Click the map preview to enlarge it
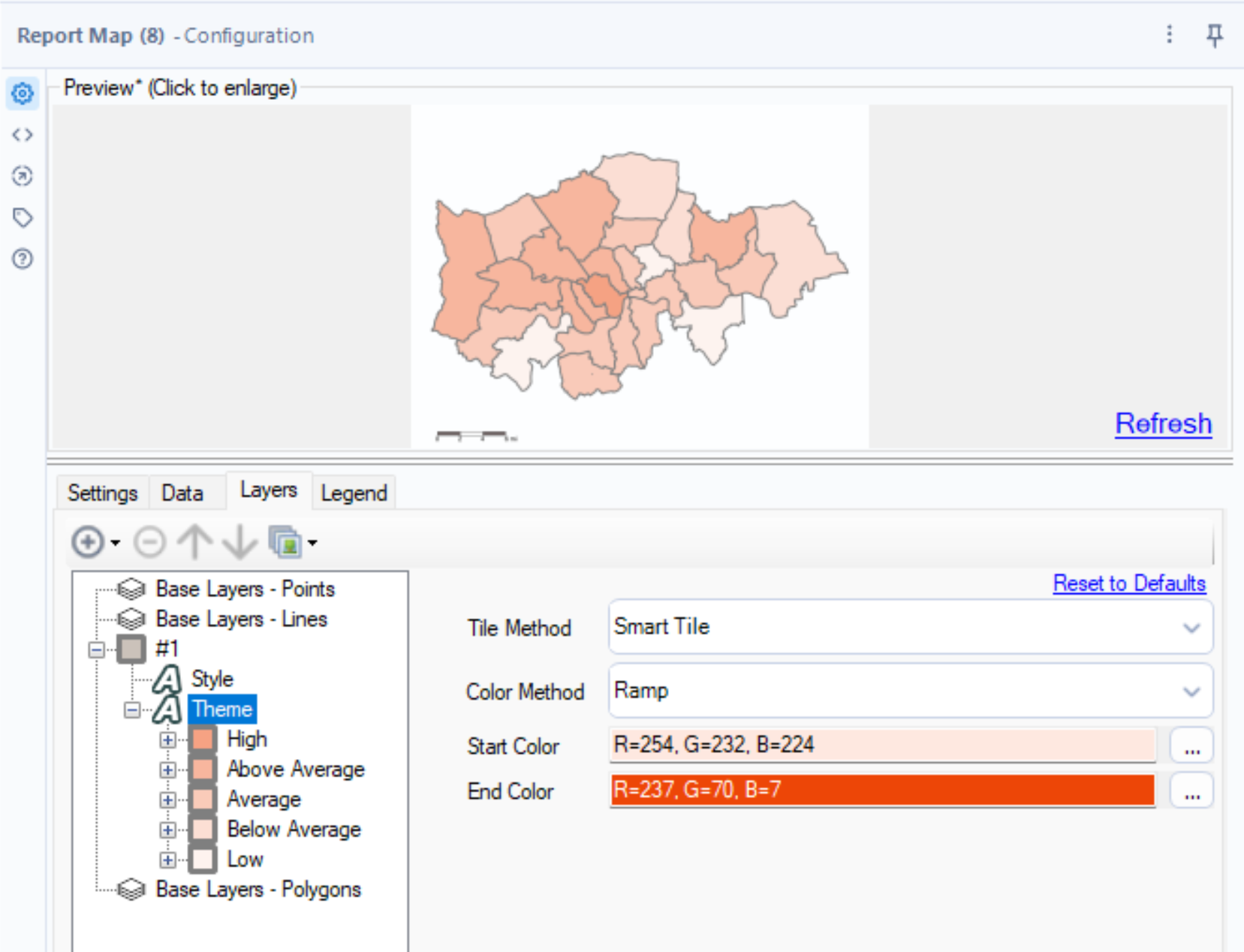1244x952 pixels. [638, 270]
